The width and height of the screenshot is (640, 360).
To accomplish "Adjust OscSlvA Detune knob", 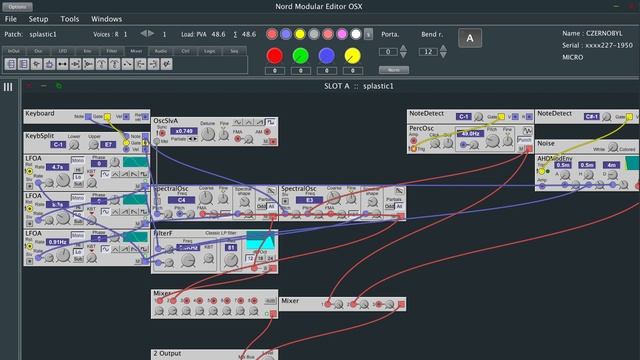I will point(208,134).
